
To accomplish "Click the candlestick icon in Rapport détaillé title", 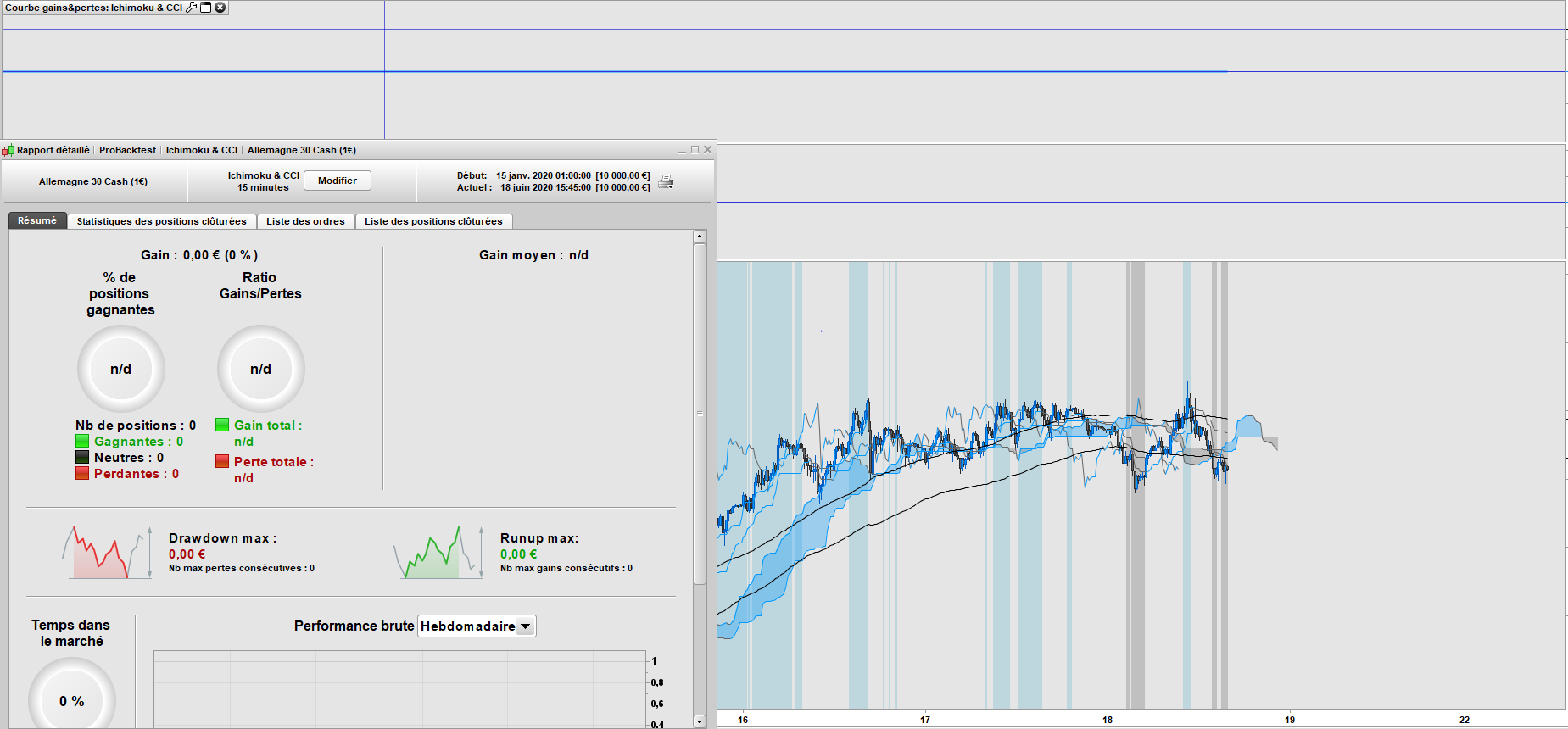I will [x=8, y=150].
